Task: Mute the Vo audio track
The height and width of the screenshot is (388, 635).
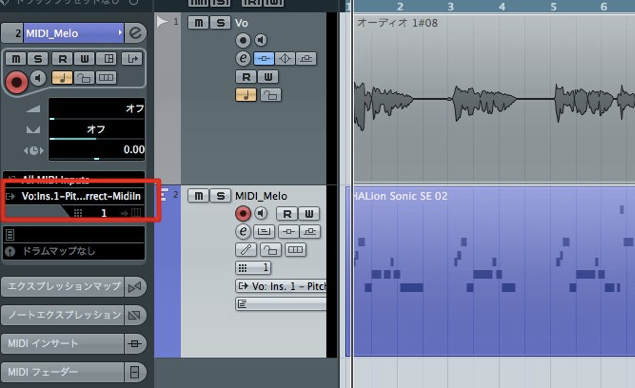Action: click(x=198, y=23)
